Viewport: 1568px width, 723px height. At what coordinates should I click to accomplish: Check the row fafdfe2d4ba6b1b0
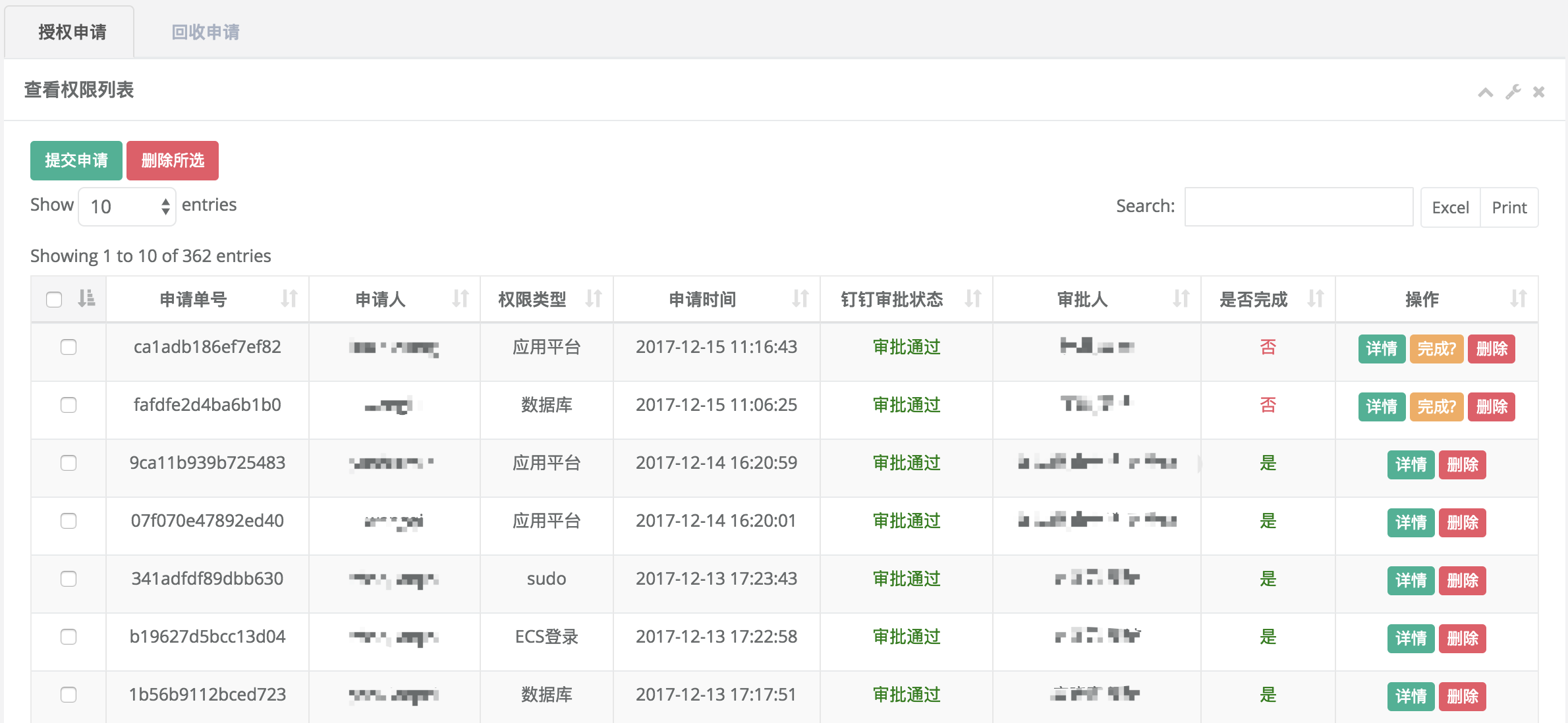69,405
